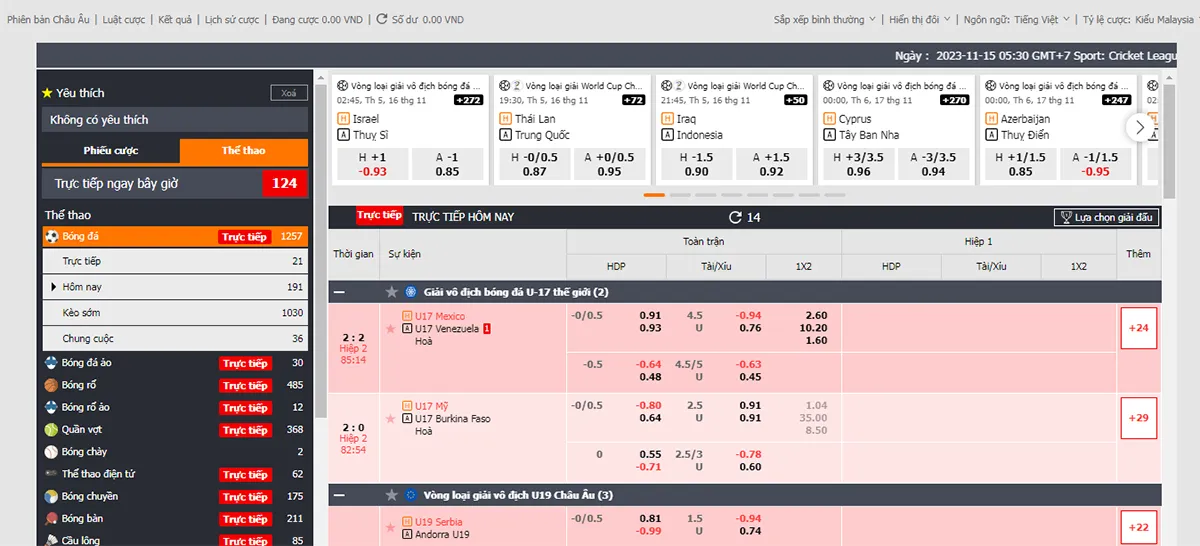This screenshot has height=546, width=1200.
Task: Favorite the U-17 world championship league star
Action: coord(392,292)
